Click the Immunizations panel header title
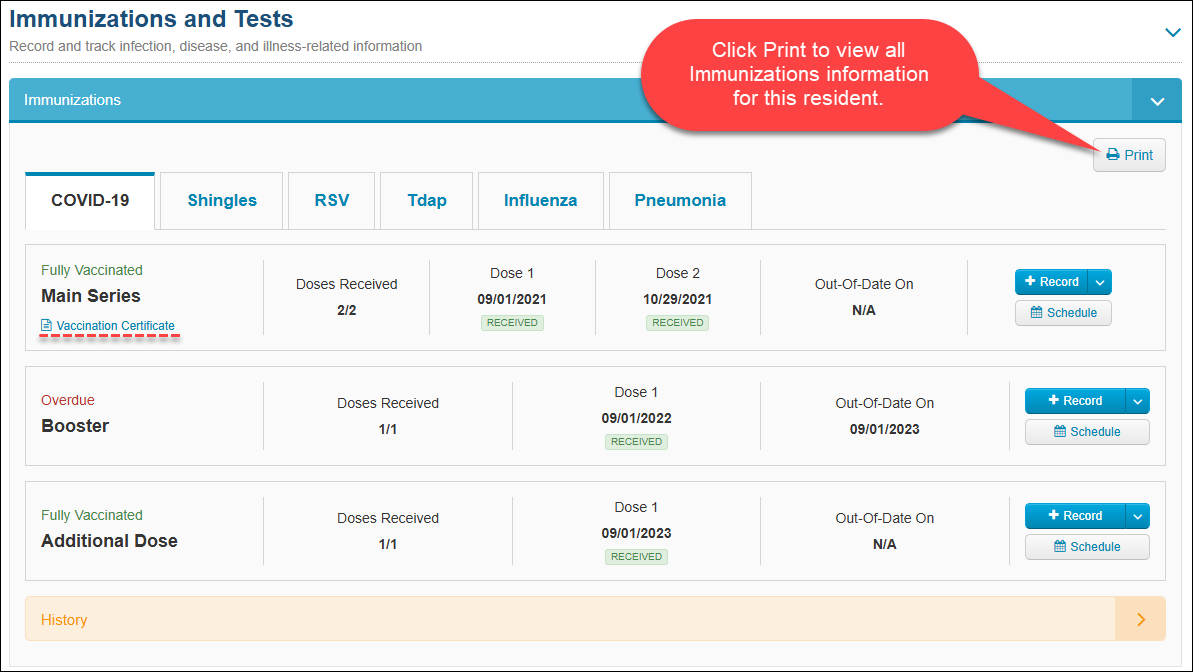The height and width of the screenshot is (672, 1193). tap(72, 100)
